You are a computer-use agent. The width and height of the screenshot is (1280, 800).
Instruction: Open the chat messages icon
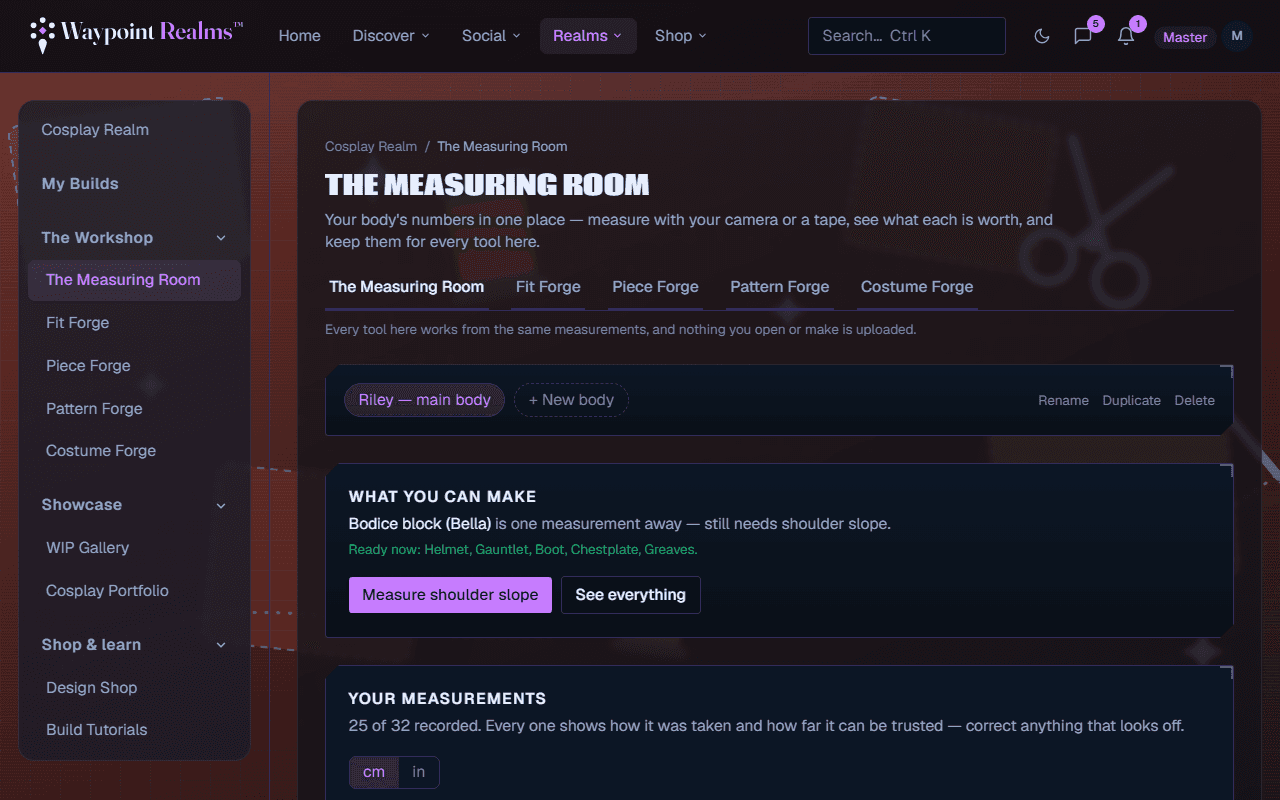pos(1083,36)
